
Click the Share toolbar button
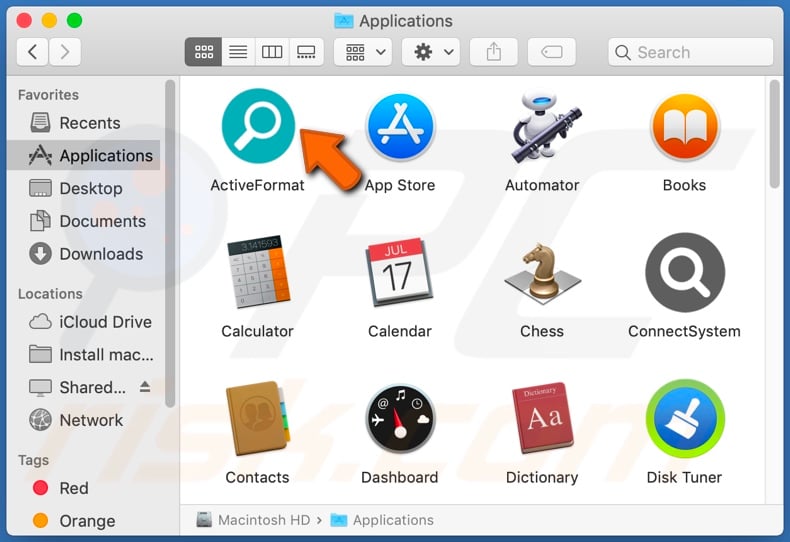coord(494,52)
